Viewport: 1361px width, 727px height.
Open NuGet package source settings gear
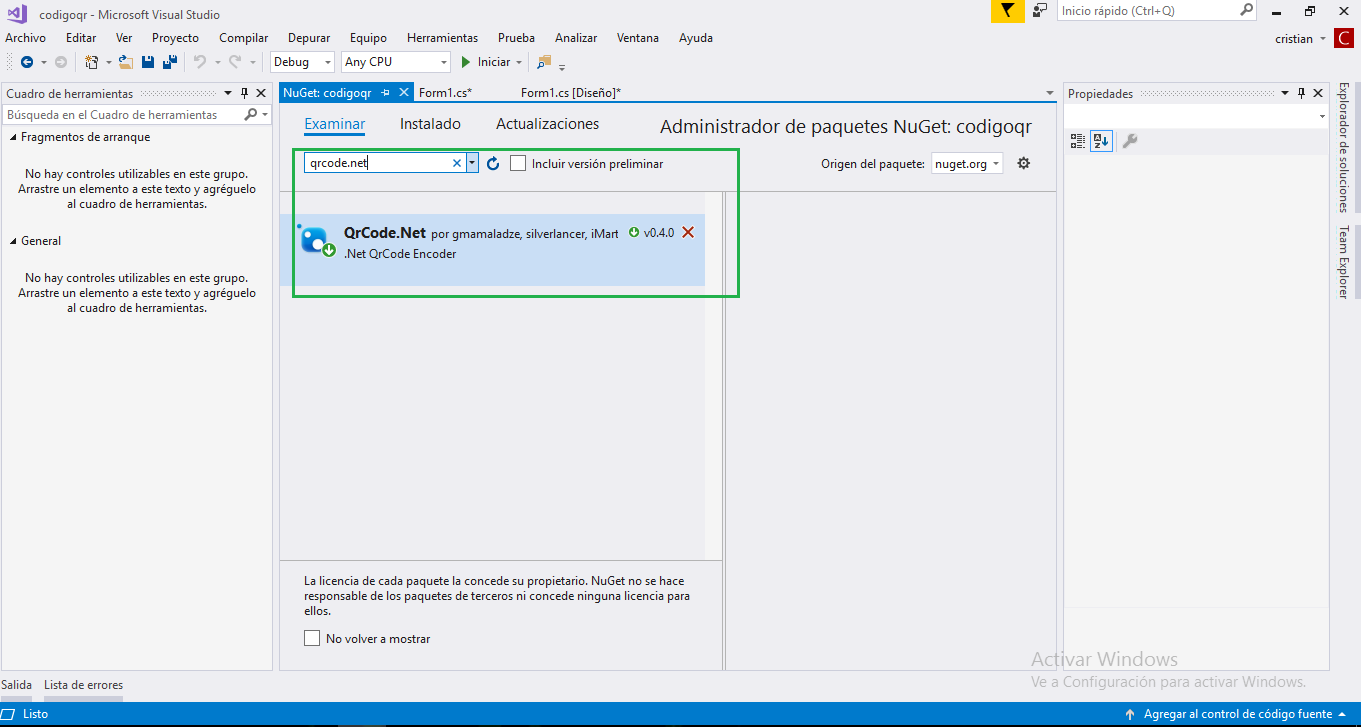point(1023,163)
